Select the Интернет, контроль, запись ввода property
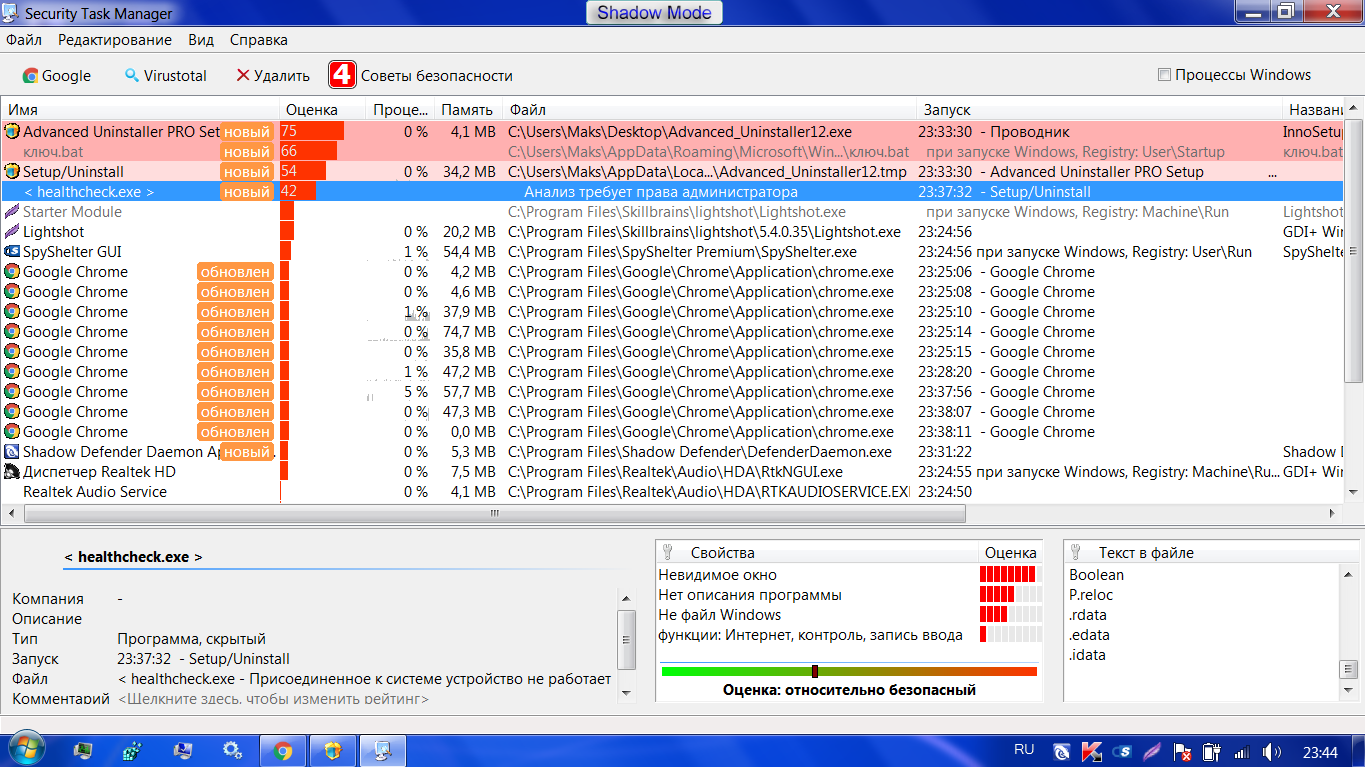Image resolution: width=1365 pixels, height=767 pixels. pyautogui.click(x=810, y=635)
